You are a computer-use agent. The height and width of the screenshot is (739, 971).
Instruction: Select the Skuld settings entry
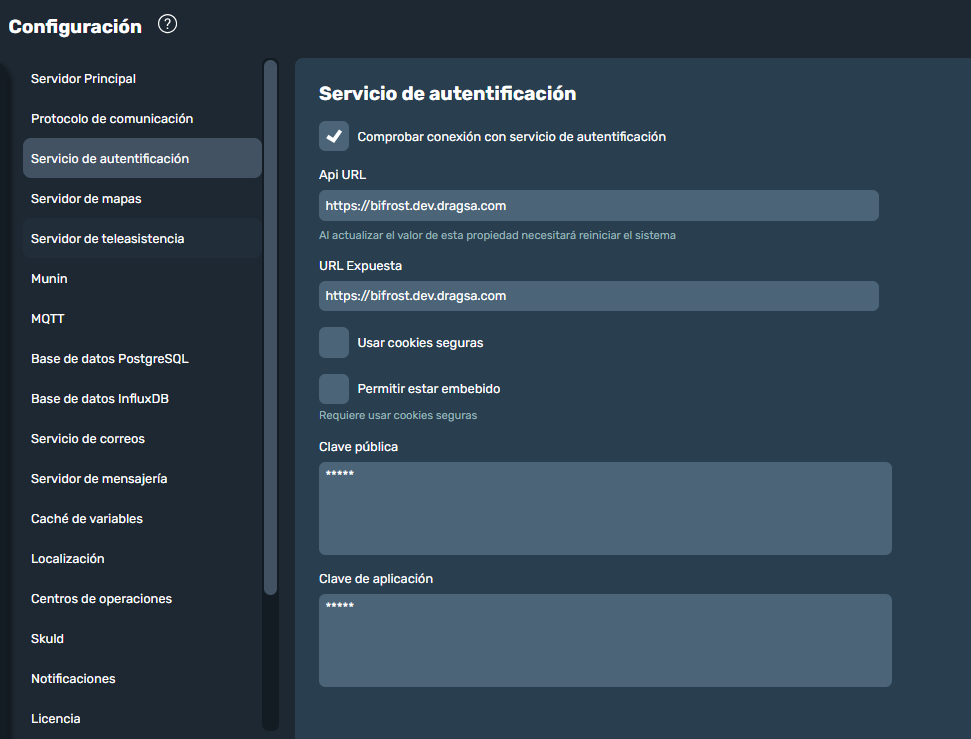point(142,639)
